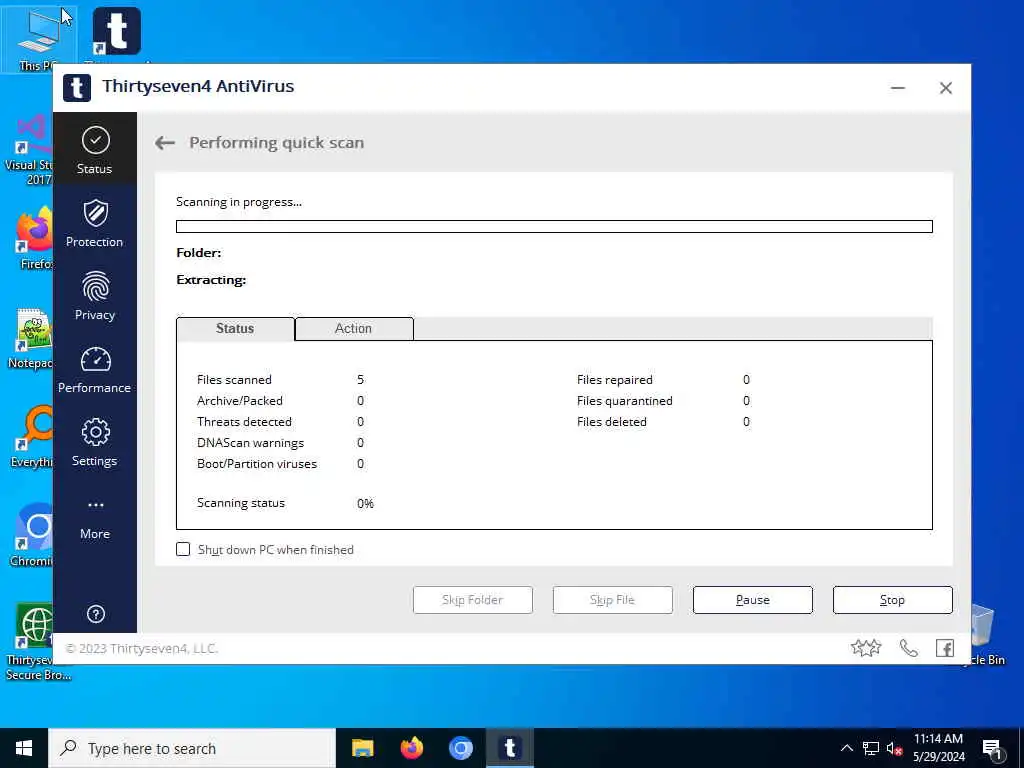Click the Skip Folder button
The image size is (1024, 768).
click(472, 600)
